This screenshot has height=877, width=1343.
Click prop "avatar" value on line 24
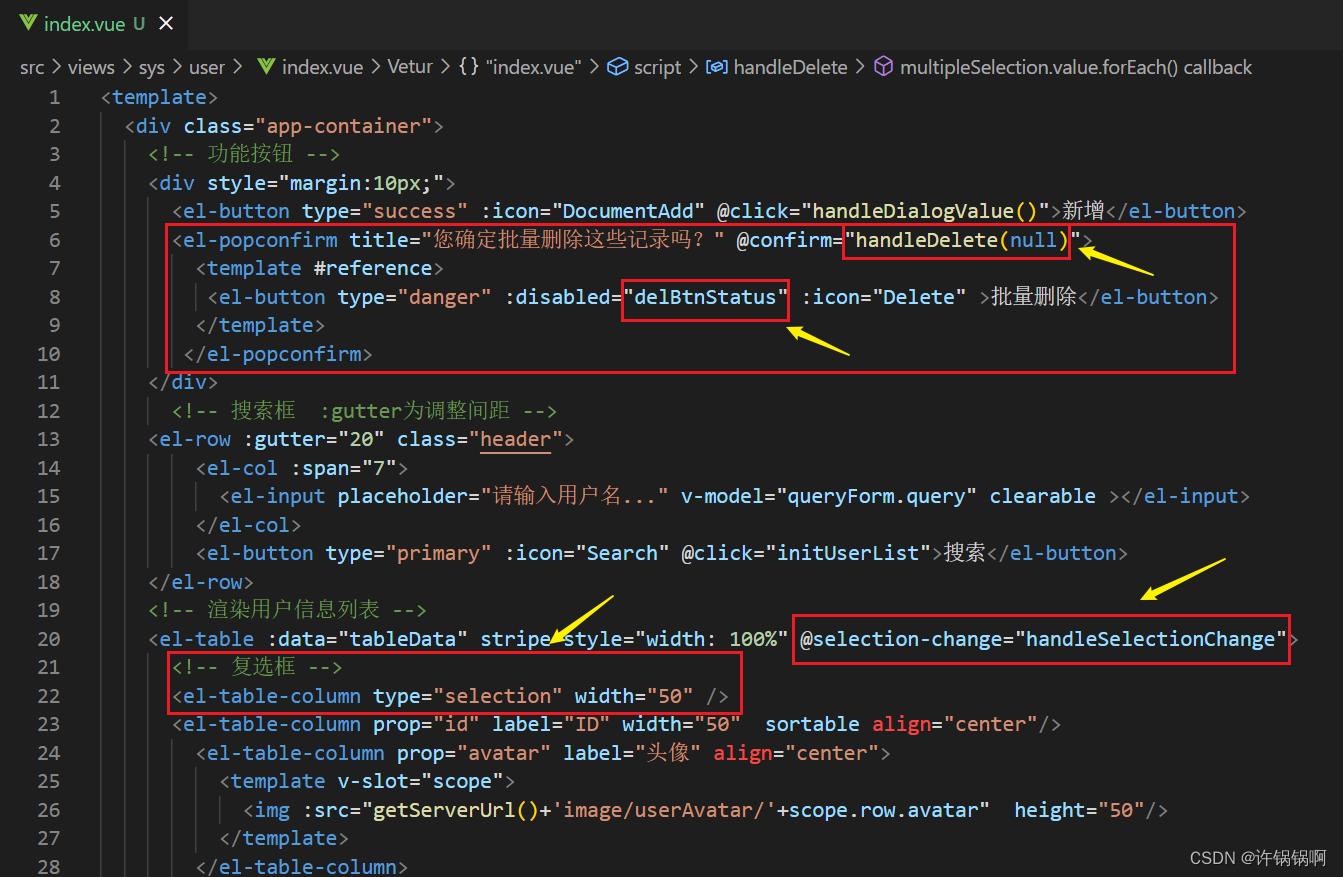click(504, 753)
